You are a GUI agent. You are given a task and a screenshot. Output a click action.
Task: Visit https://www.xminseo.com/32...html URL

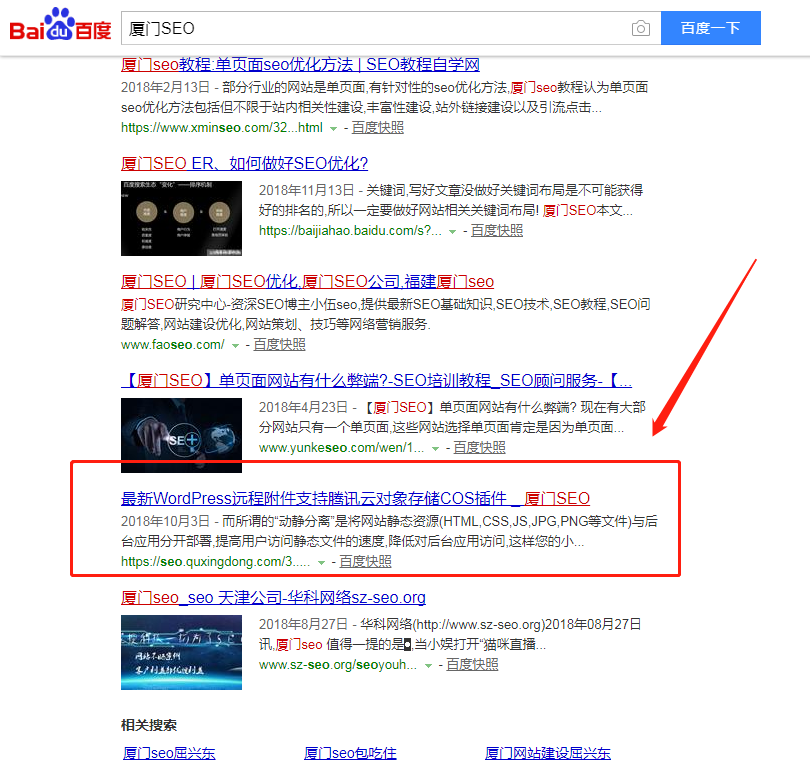coord(222,128)
